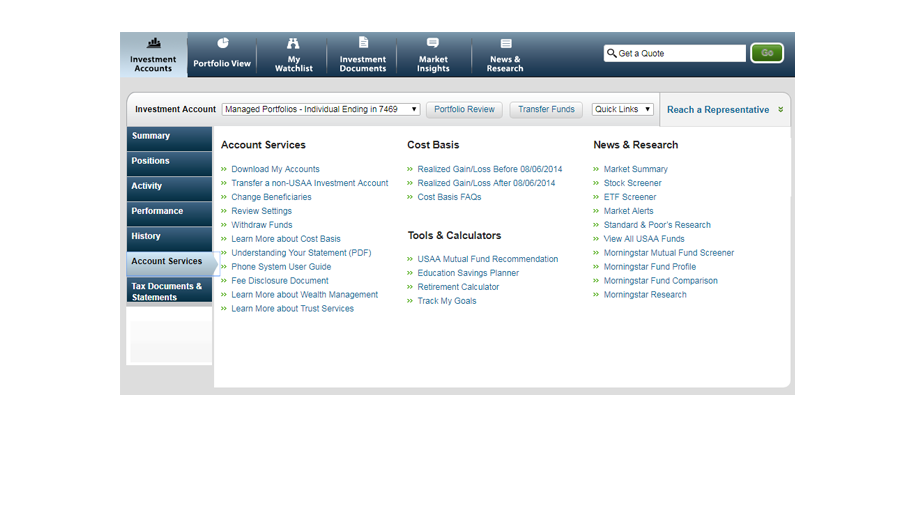The height and width of the screenshot is (526, 912).
Task: Open the Quick Links dropdown
Action: pos(622,109)
